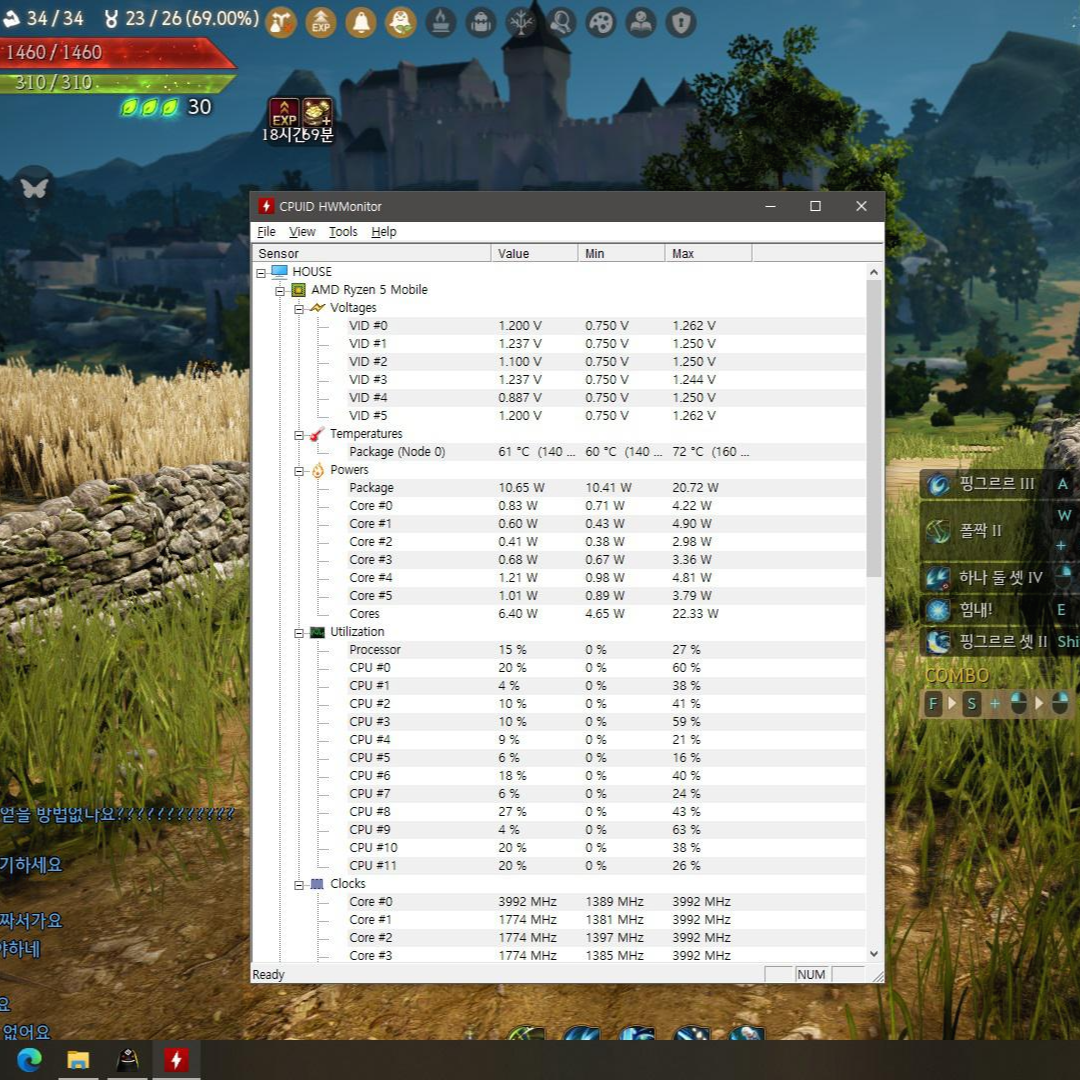The height and width of the screenshot is (1080, 1080).
Task: Click the combo F key icon
Action: [x=933, y=703]
